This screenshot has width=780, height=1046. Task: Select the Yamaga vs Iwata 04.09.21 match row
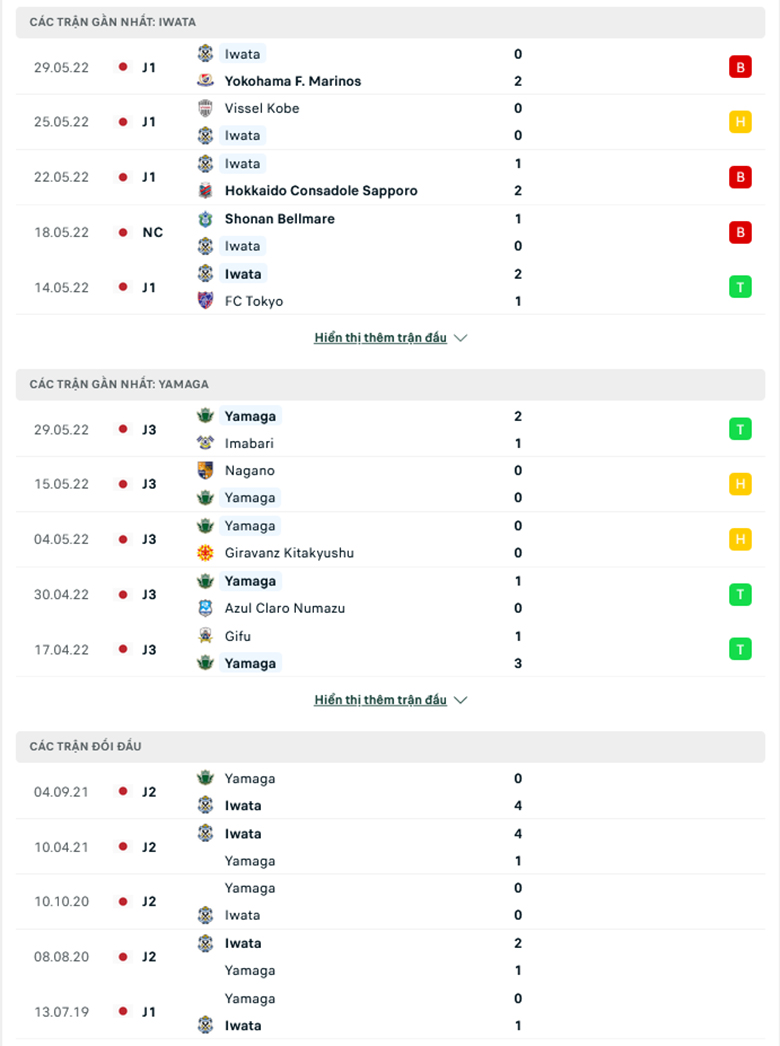coord(390,792)
